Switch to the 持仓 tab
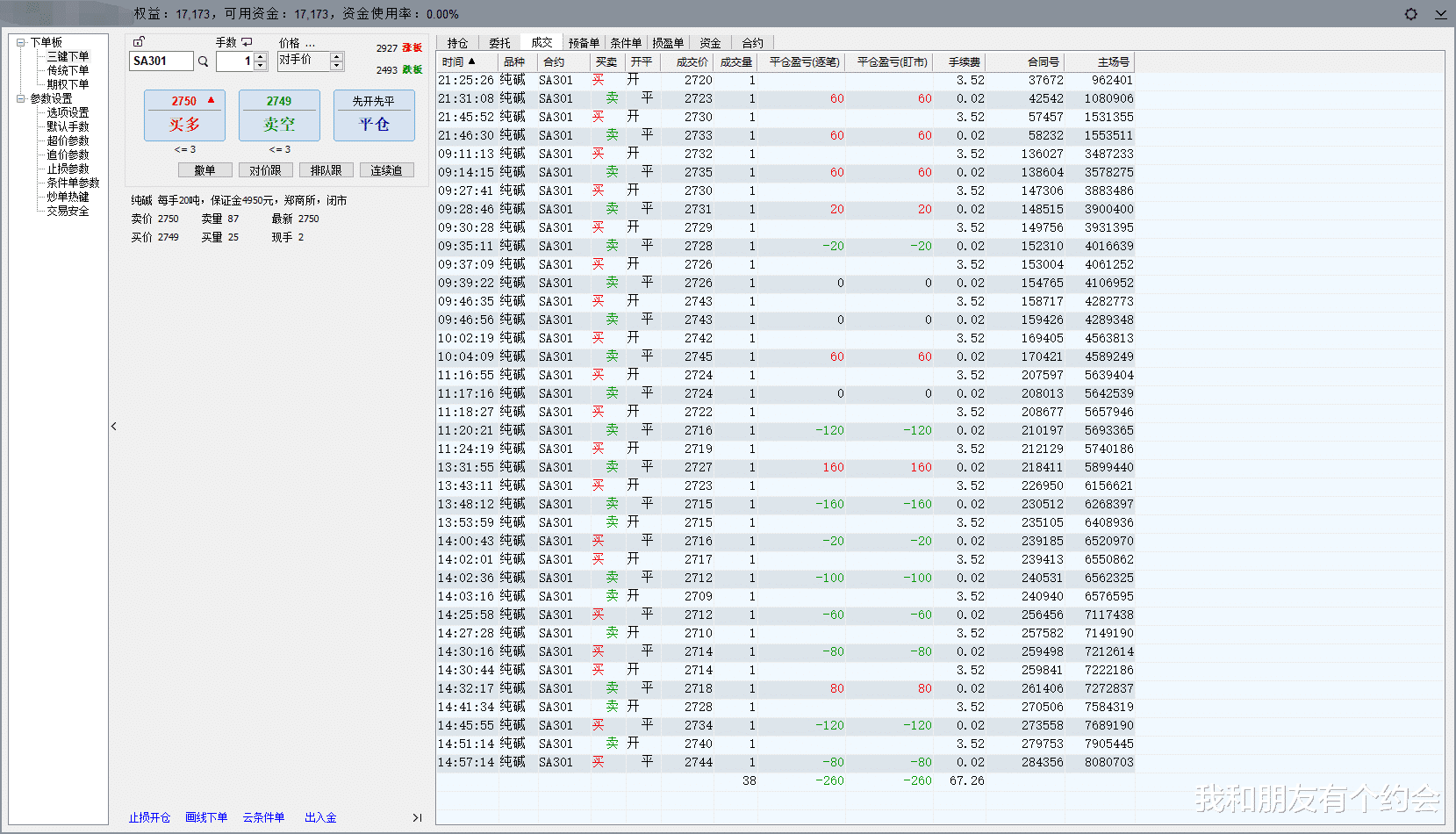Screen dimensions: 1456x834 (457, 43)
